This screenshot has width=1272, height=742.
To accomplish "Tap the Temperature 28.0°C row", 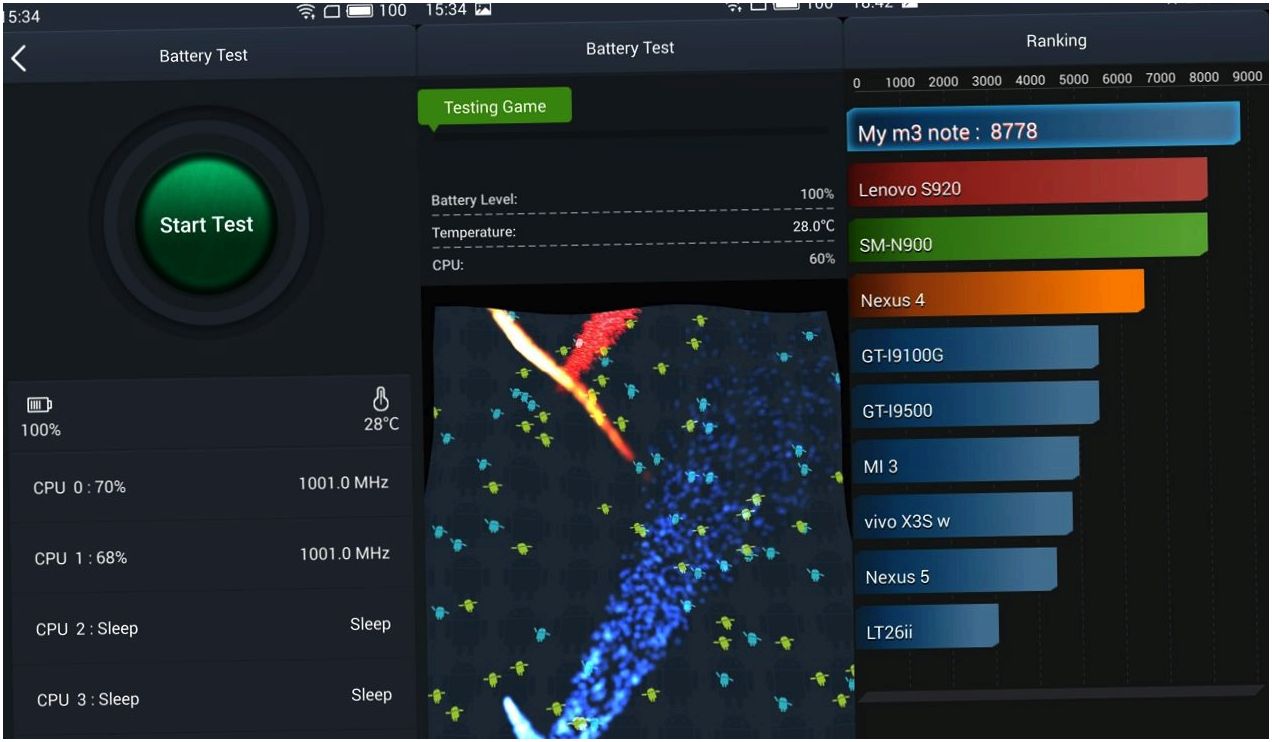I will (632, 230).
